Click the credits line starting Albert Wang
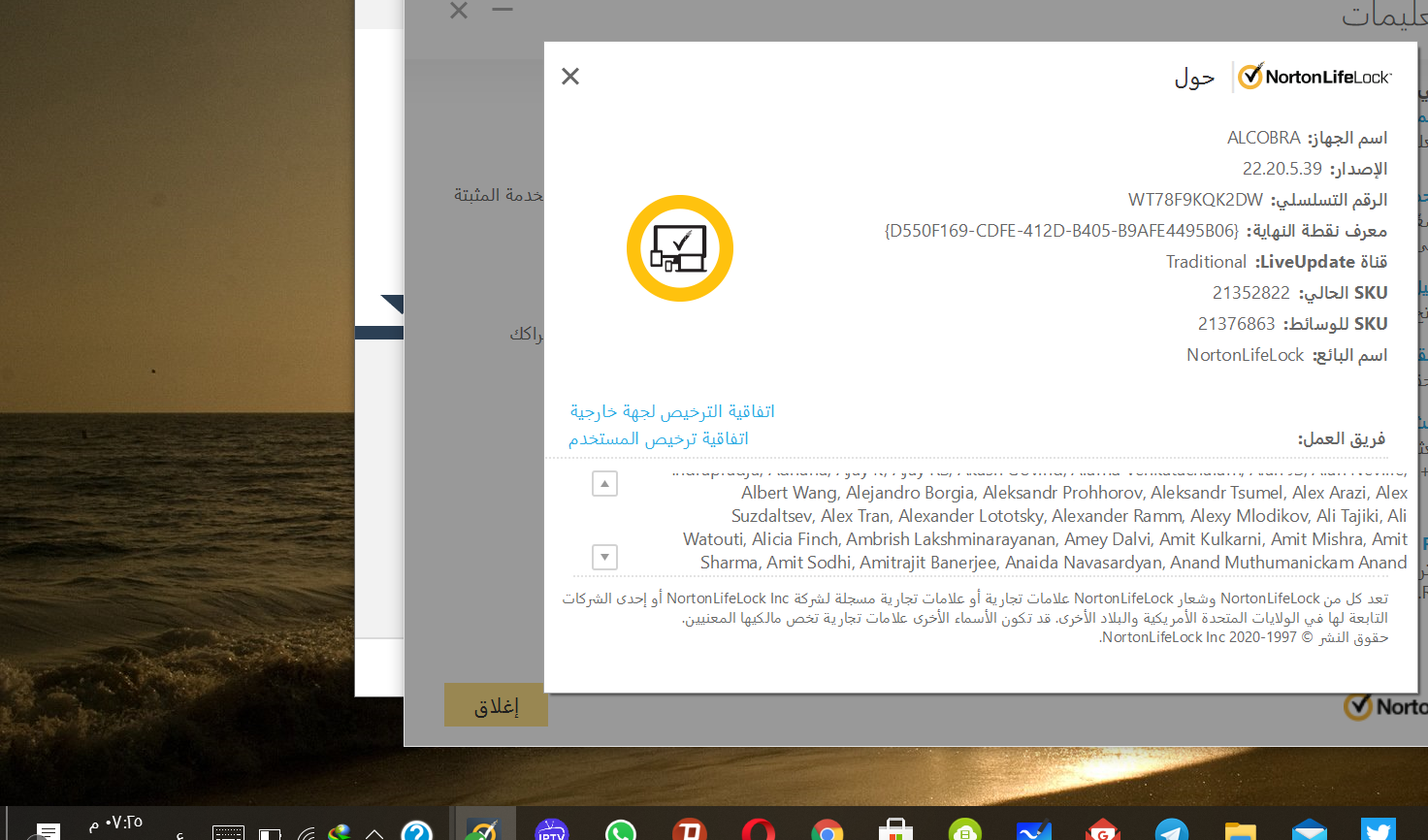The height and width of the screenshot is (840, 1428). (x=1074, y=493)
